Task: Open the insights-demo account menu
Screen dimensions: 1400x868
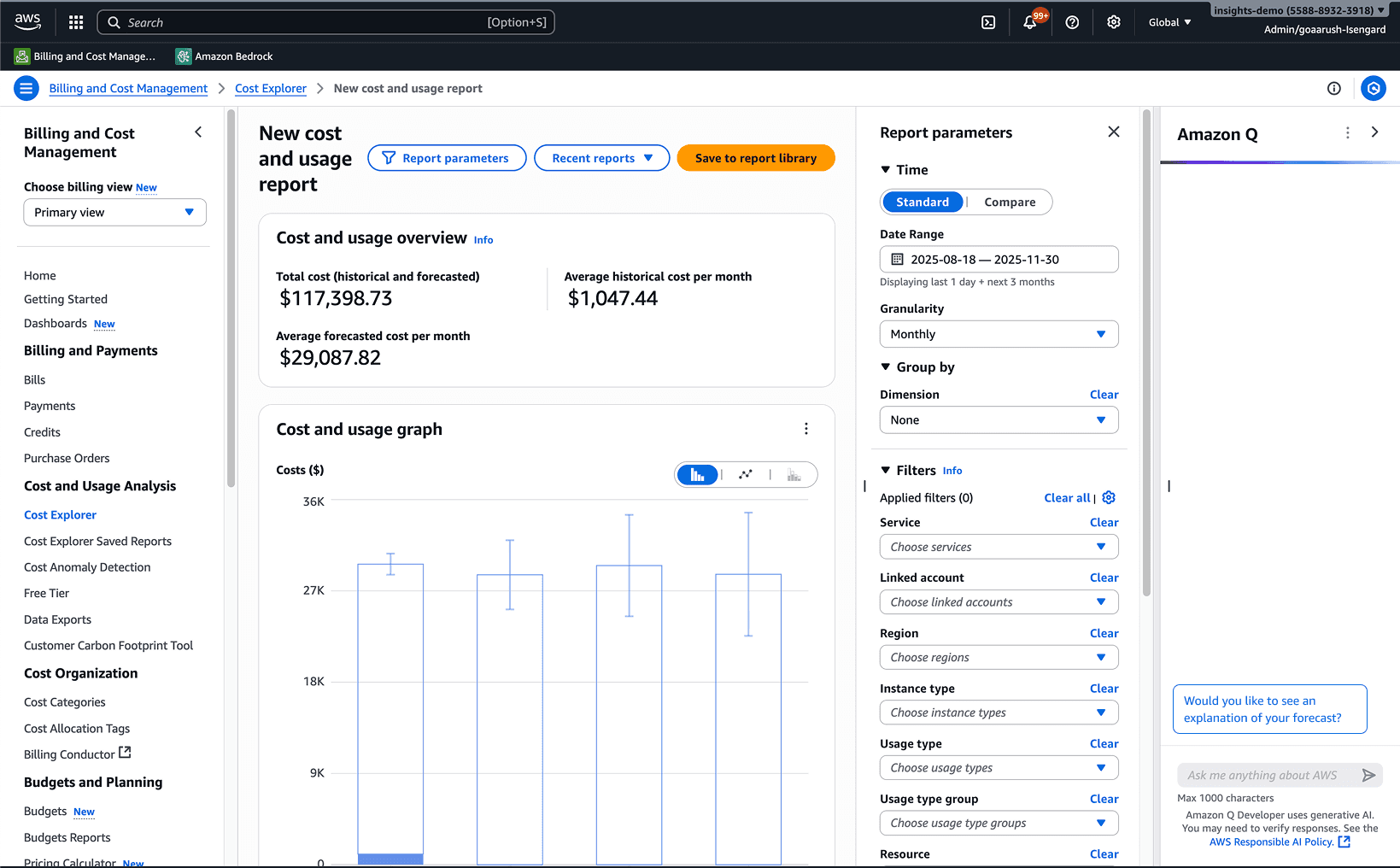Action: pos(1298,10)
